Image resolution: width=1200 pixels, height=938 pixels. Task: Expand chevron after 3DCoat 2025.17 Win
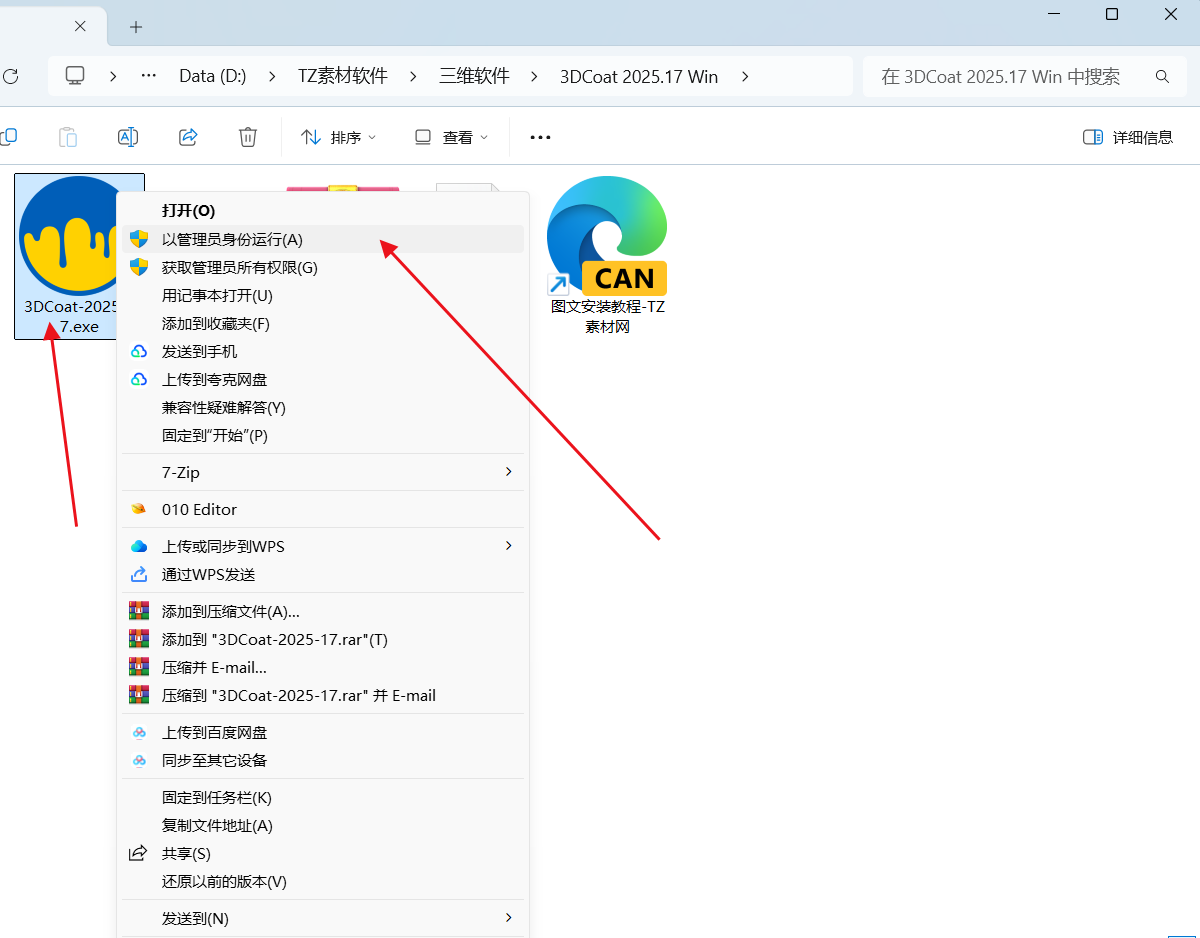coord(744,76)
